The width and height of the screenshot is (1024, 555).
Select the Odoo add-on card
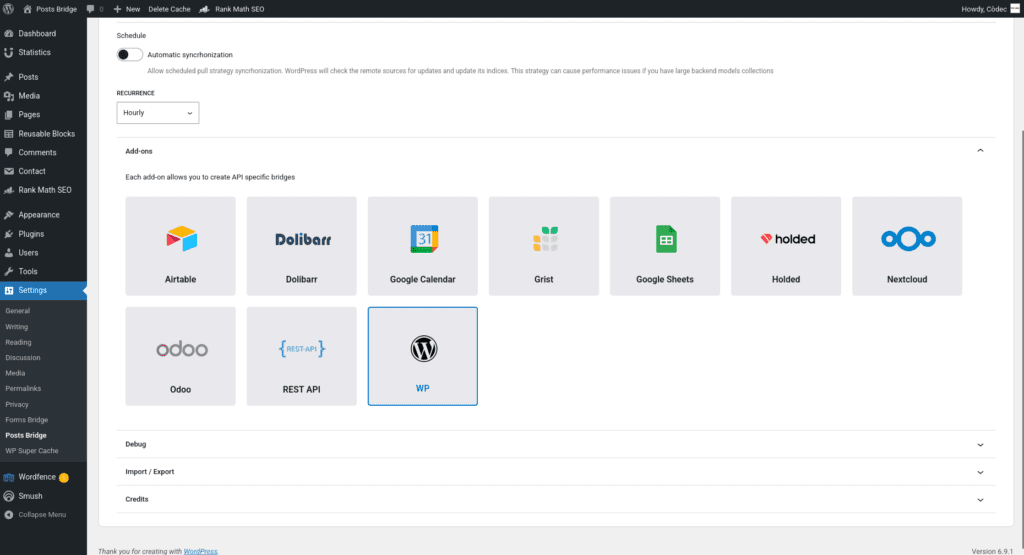[x=180, y=357]
